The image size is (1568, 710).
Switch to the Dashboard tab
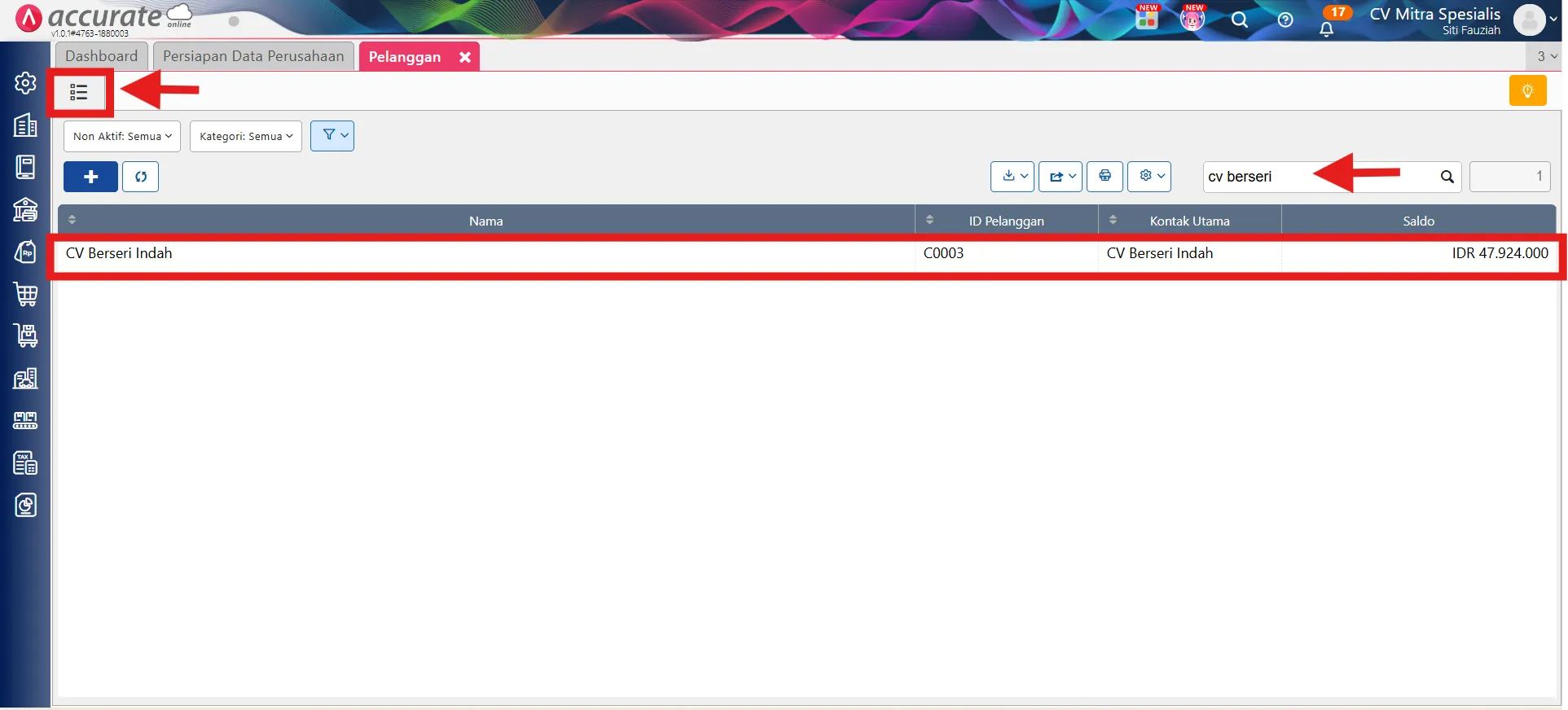(x=102, y=56)
